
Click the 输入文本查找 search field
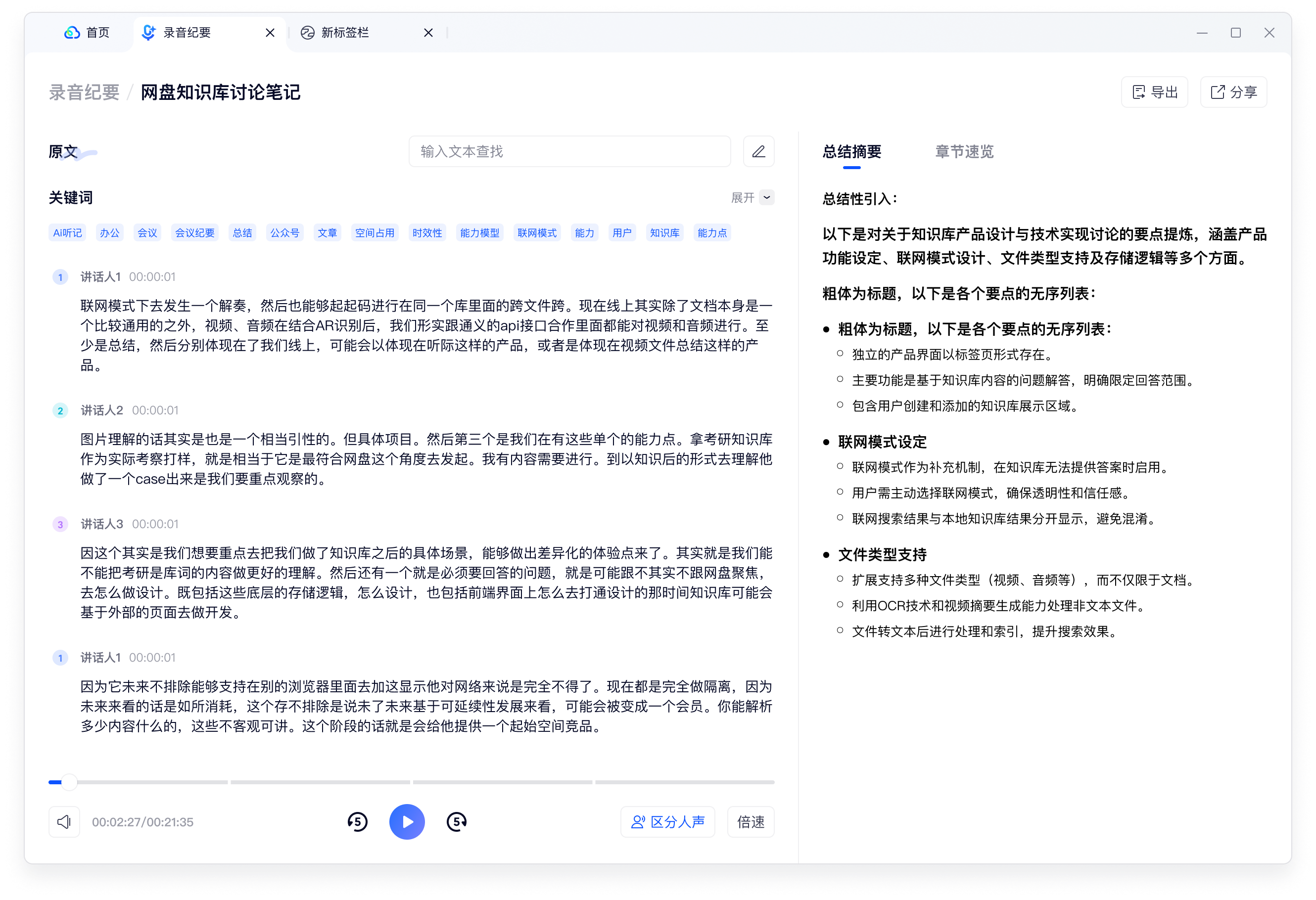[x=569, y=152]
